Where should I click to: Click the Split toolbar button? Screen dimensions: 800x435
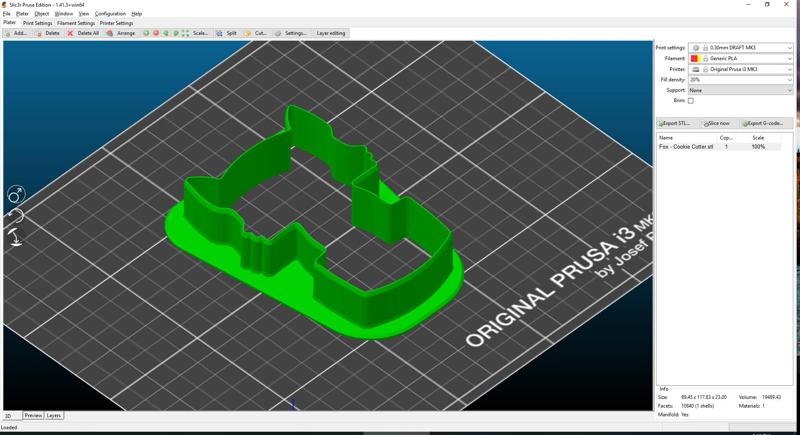227,33
